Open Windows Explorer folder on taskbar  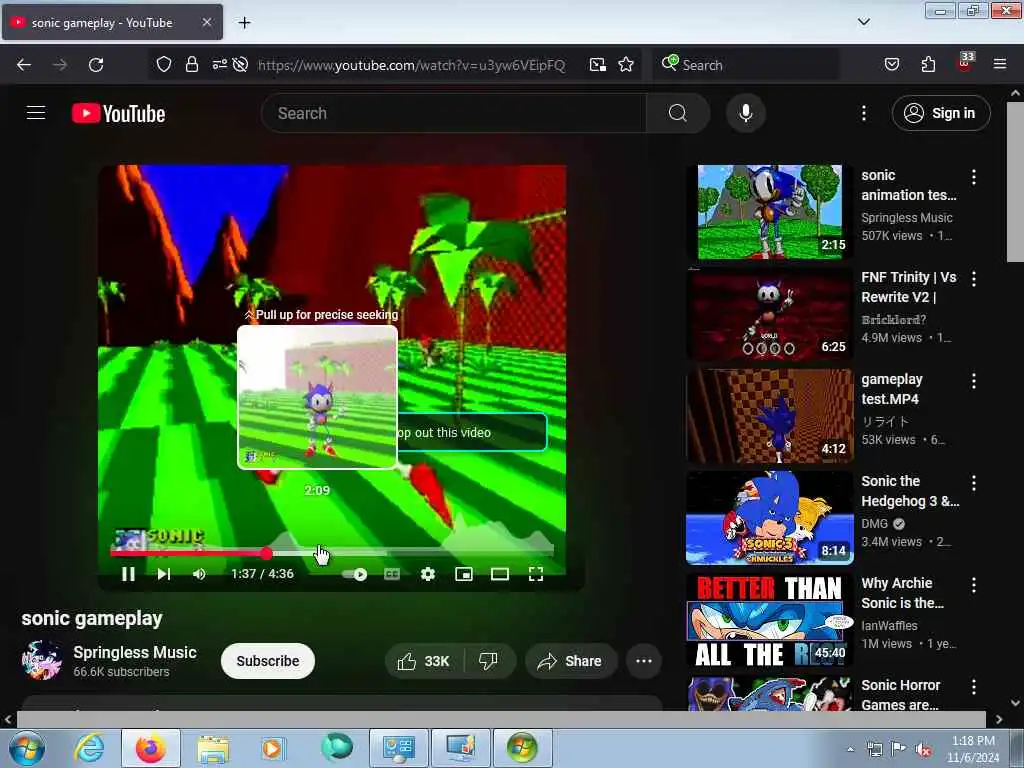click(212, 748)
